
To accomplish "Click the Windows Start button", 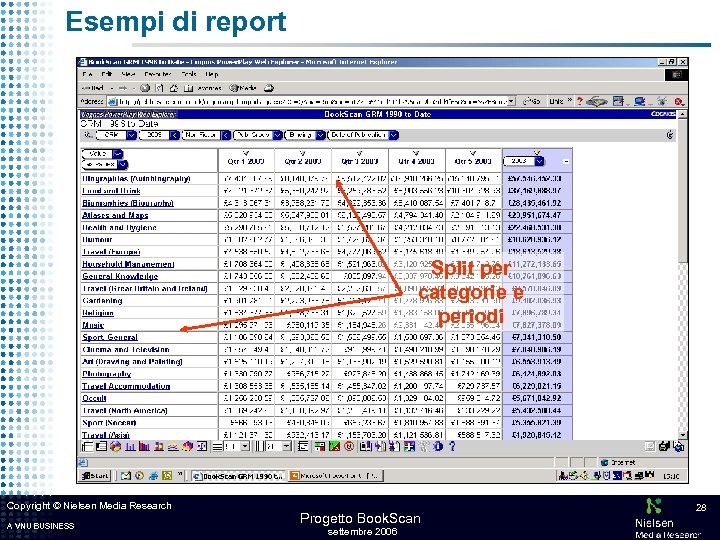I will (x=95, y=476).
